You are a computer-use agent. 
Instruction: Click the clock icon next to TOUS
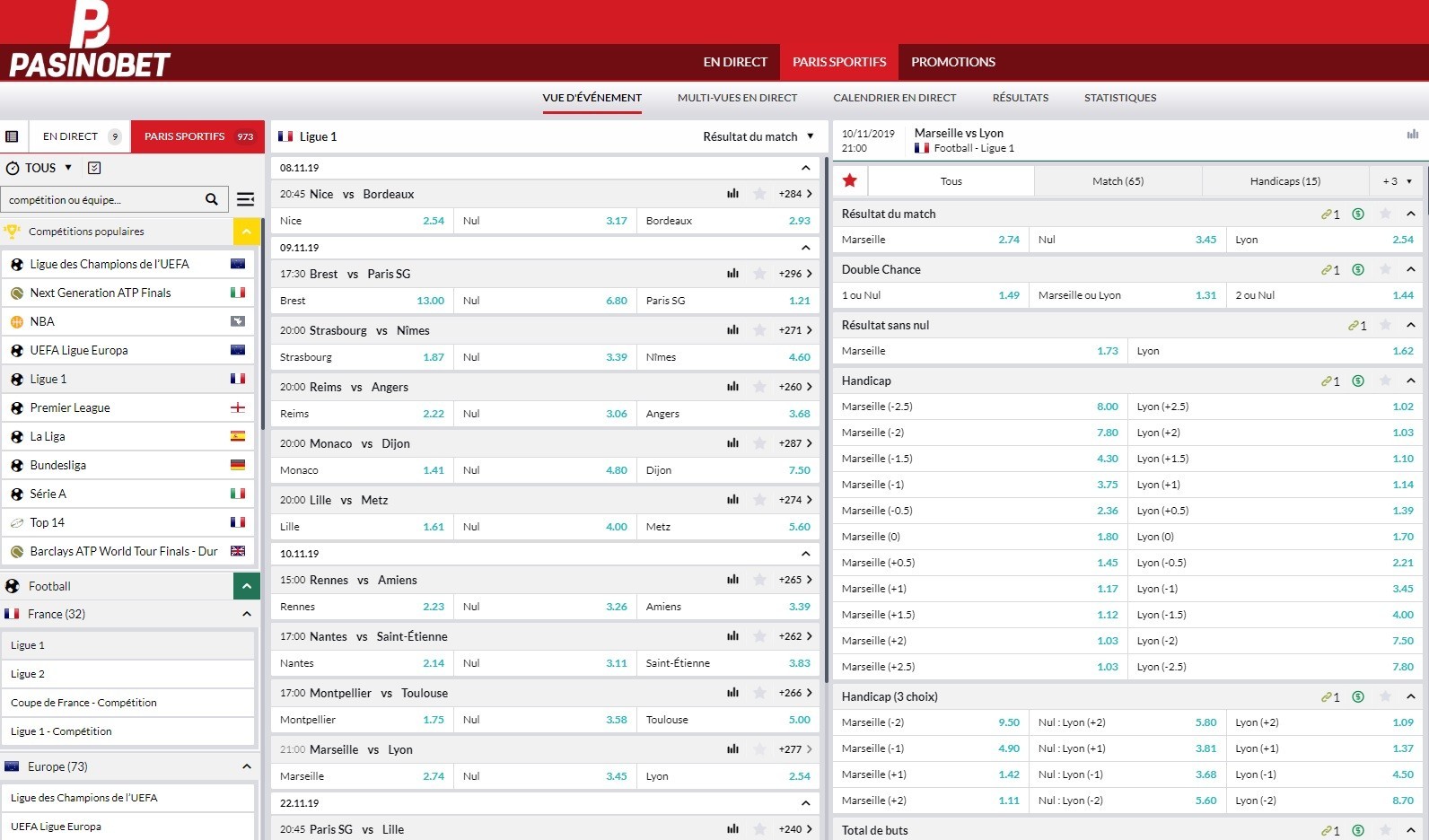13,168
